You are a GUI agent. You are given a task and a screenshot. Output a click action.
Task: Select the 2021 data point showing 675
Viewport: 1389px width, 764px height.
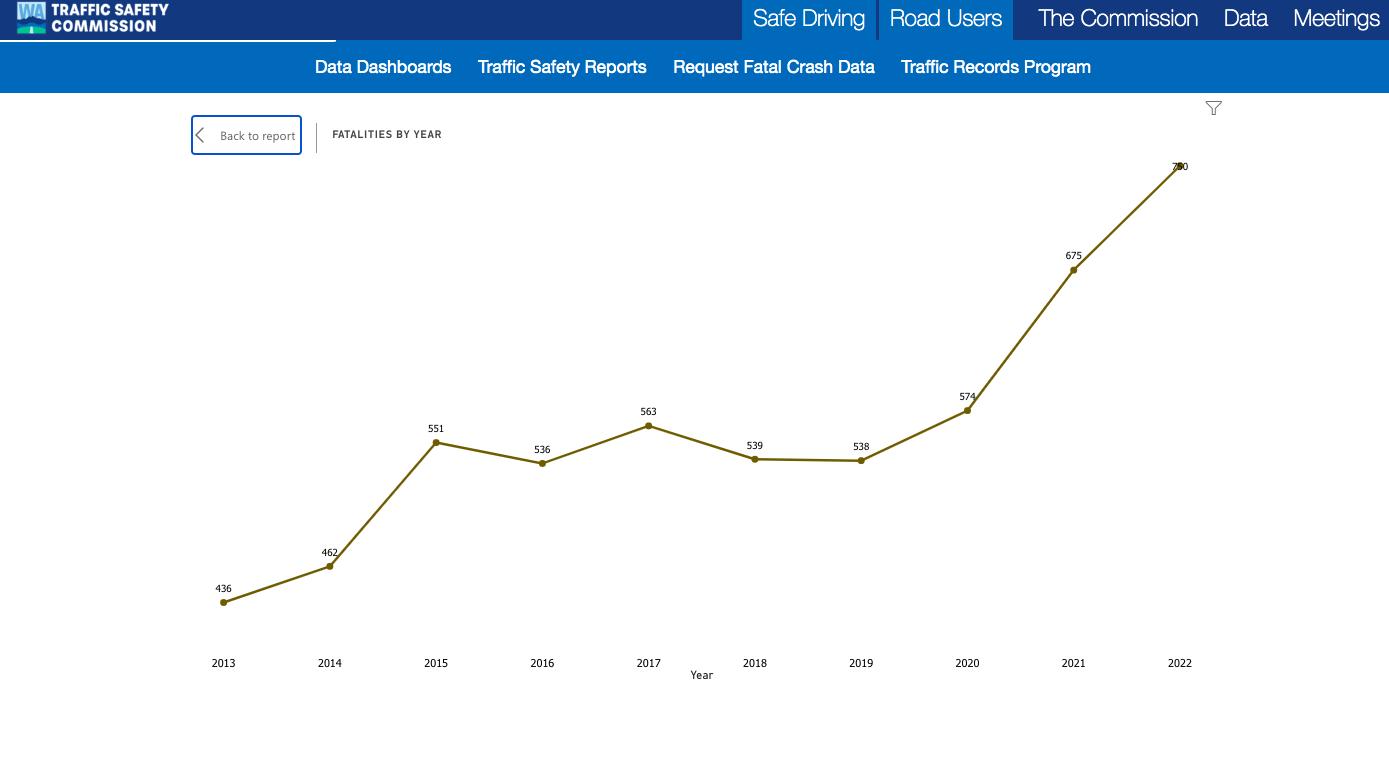1073,270
